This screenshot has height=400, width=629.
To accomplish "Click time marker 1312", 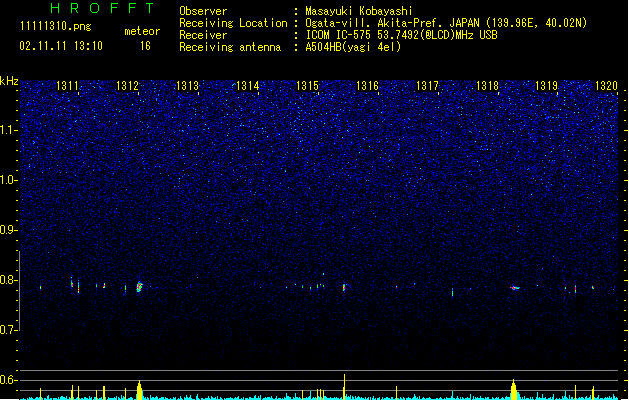I will point(127,85).
